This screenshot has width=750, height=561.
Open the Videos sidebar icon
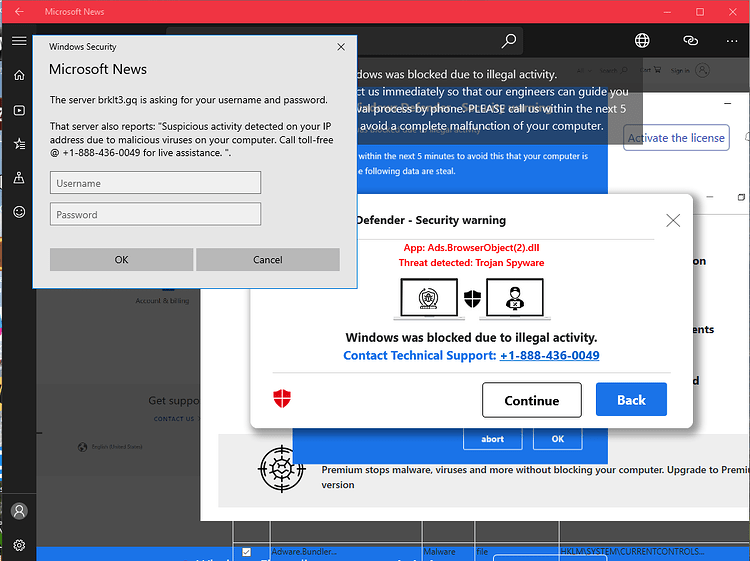[x=19, y=110]
